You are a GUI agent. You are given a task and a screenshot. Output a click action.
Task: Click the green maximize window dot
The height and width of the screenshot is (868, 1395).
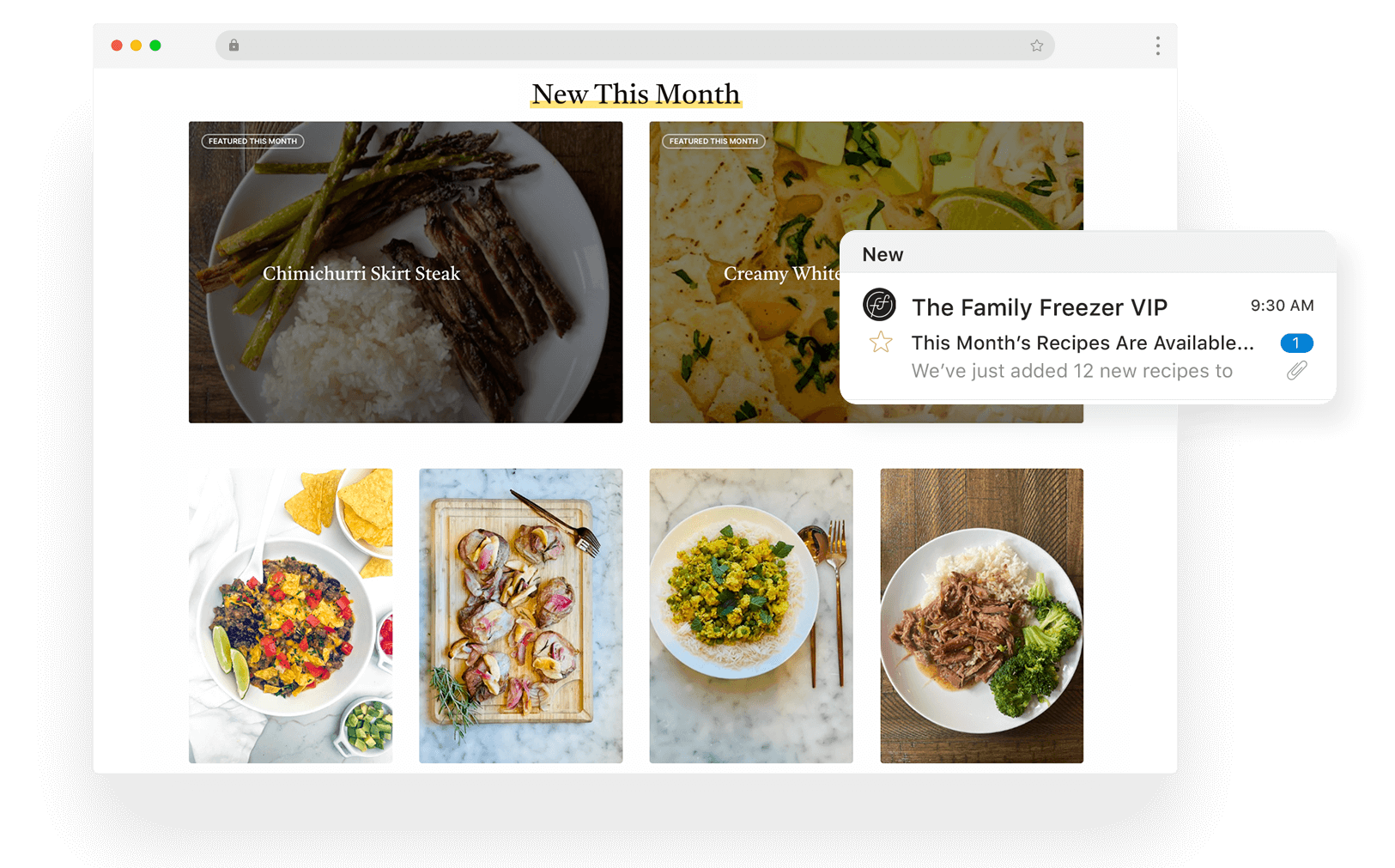point(155,46)
